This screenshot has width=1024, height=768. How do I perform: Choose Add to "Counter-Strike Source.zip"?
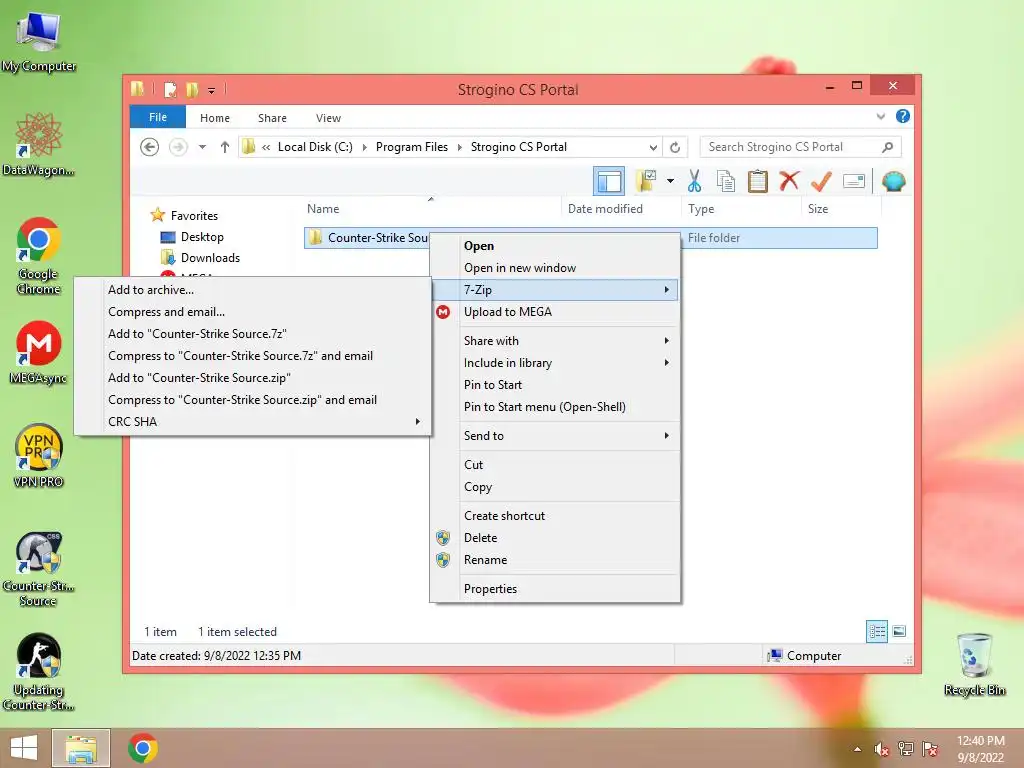252,377
